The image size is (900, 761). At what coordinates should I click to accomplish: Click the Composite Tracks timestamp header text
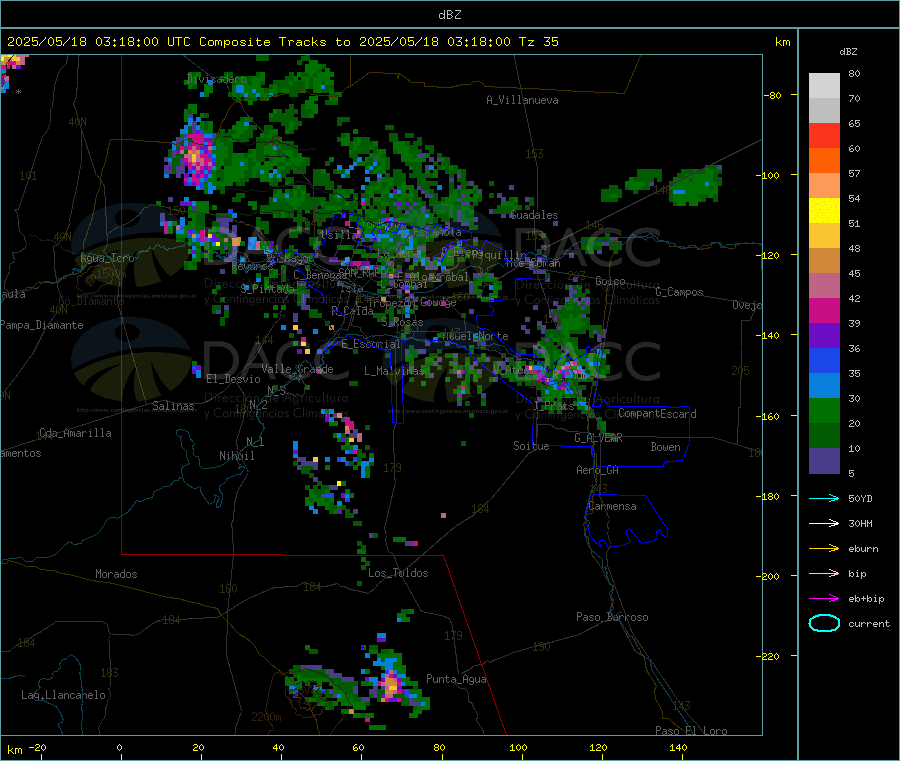[282, 42]
